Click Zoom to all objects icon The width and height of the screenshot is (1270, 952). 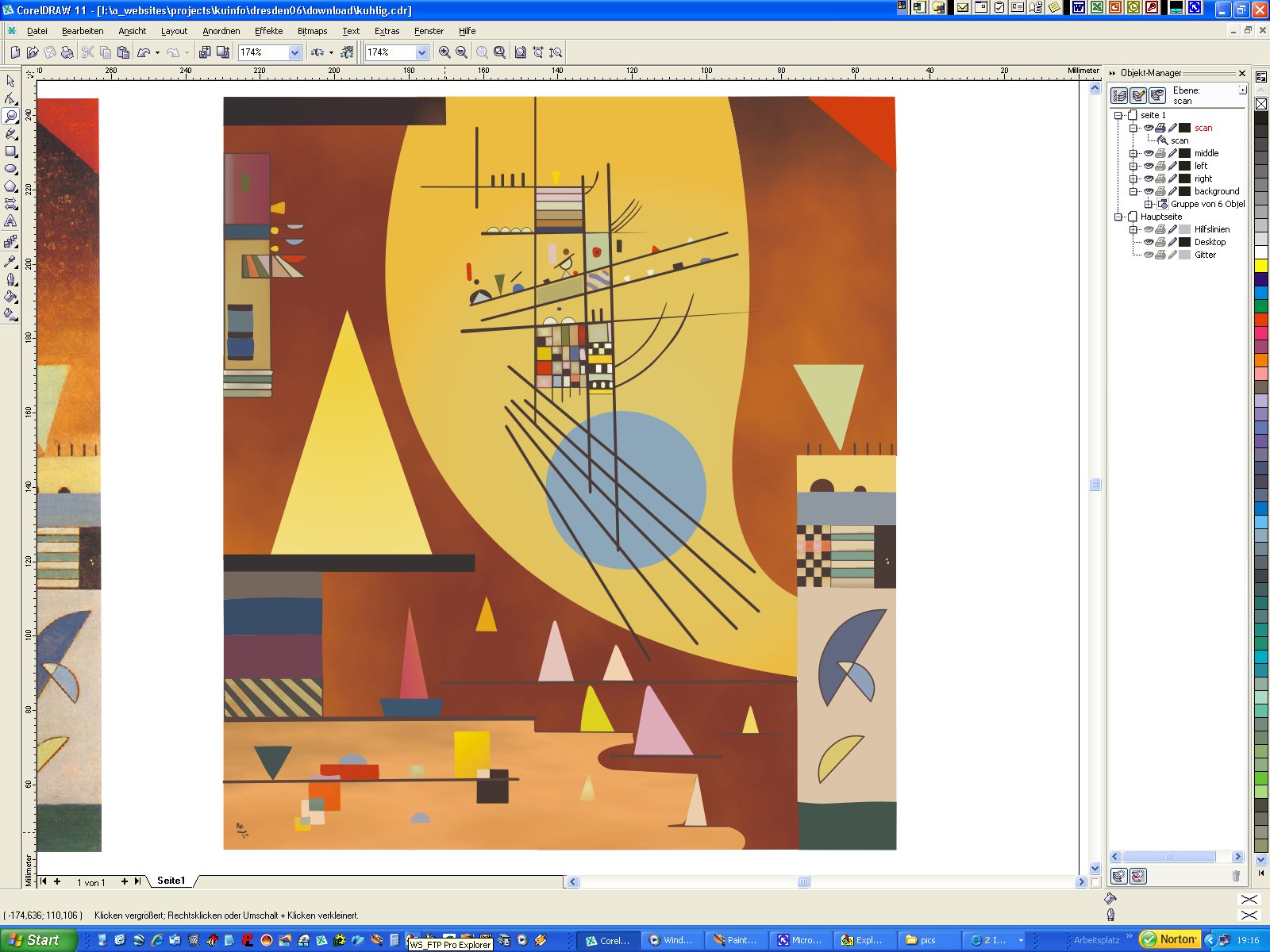pyautogui.click(x=499, y=52)
